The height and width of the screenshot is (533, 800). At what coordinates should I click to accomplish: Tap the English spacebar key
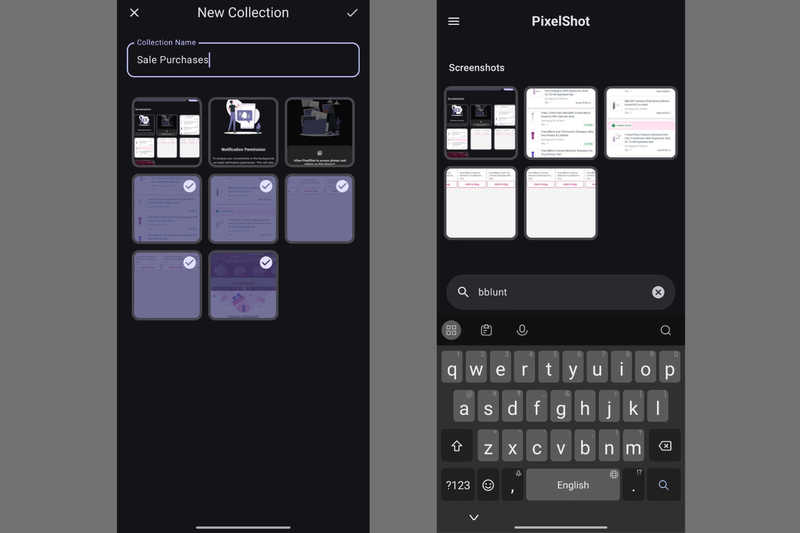[572, 485]
